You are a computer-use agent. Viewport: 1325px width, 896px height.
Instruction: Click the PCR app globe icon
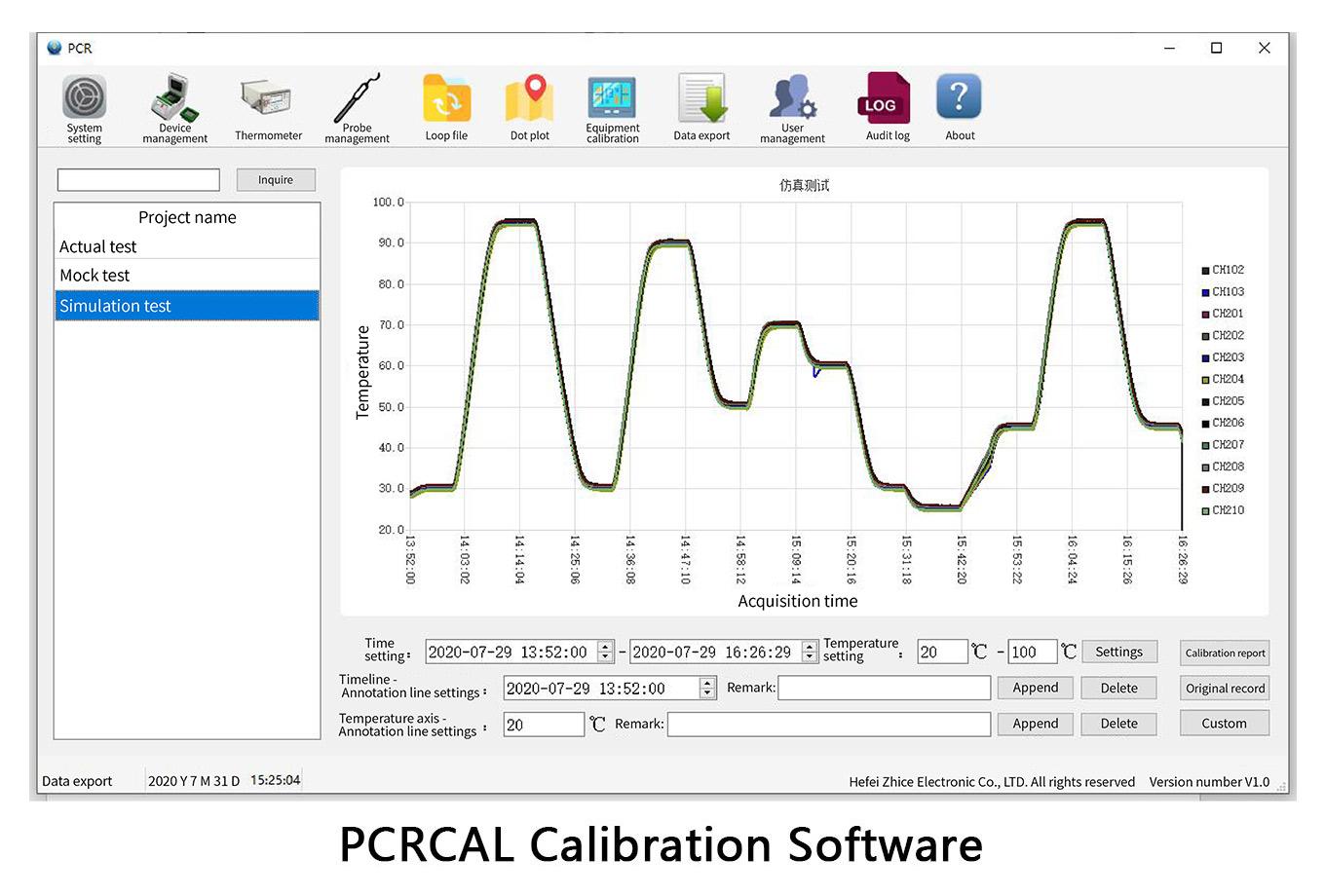[55, 47]
